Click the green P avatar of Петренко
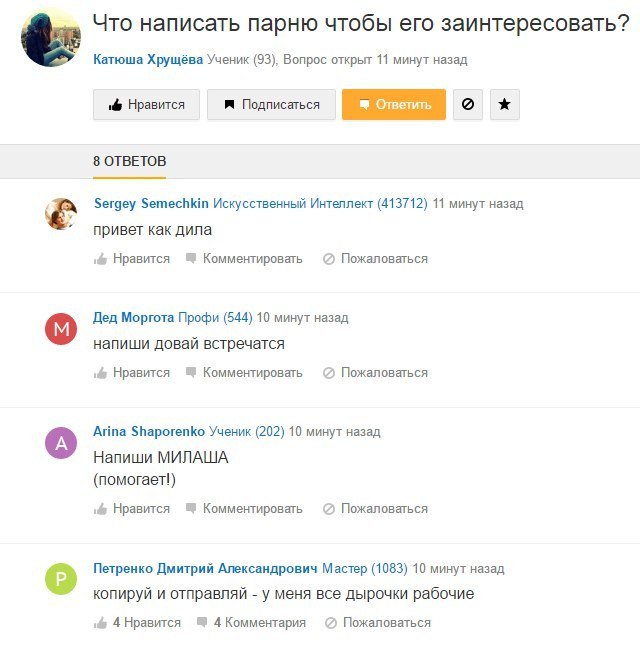 tap(61, 579)
